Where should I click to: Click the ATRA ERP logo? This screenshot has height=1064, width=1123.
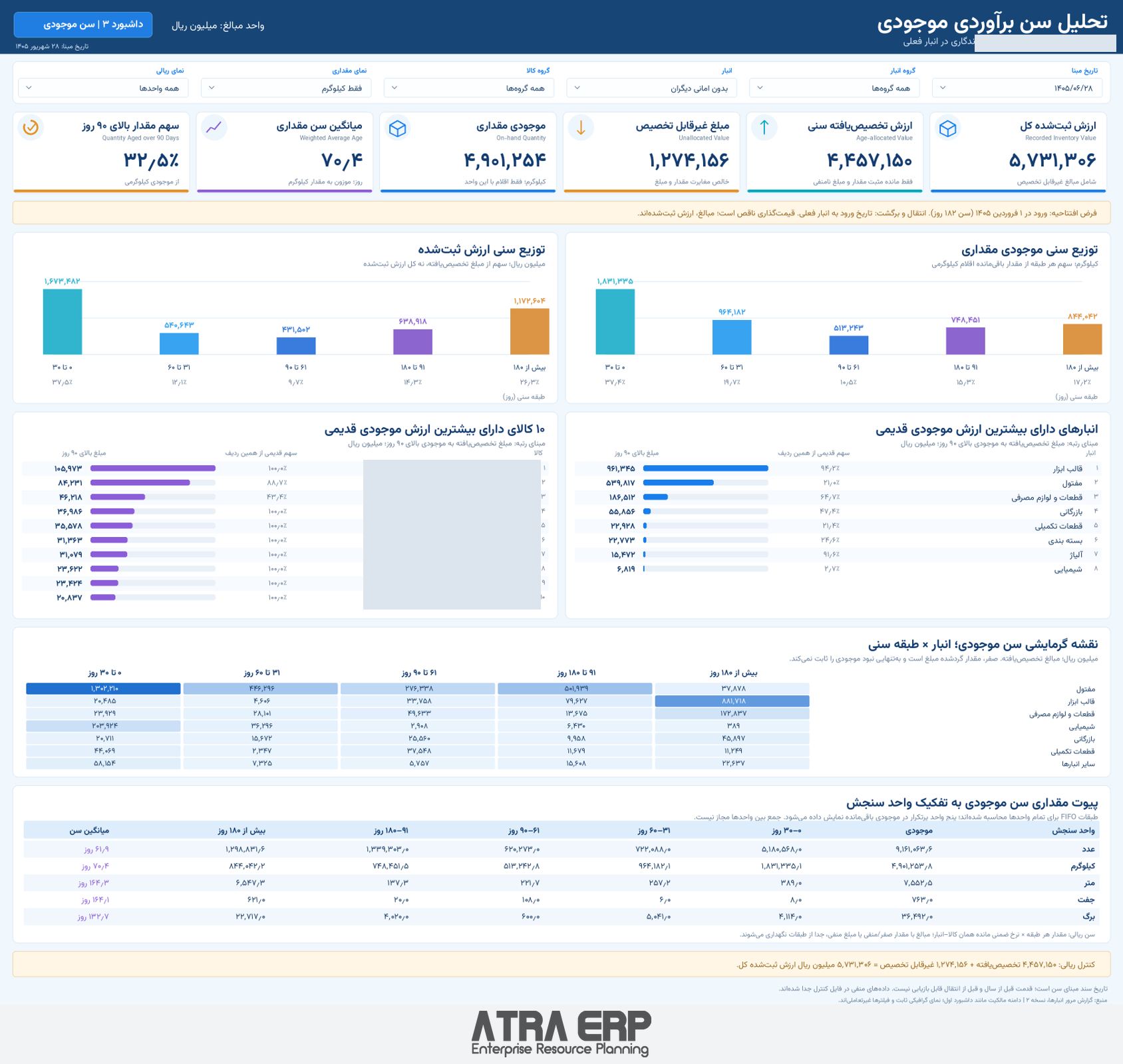[x=561, y=1033]
